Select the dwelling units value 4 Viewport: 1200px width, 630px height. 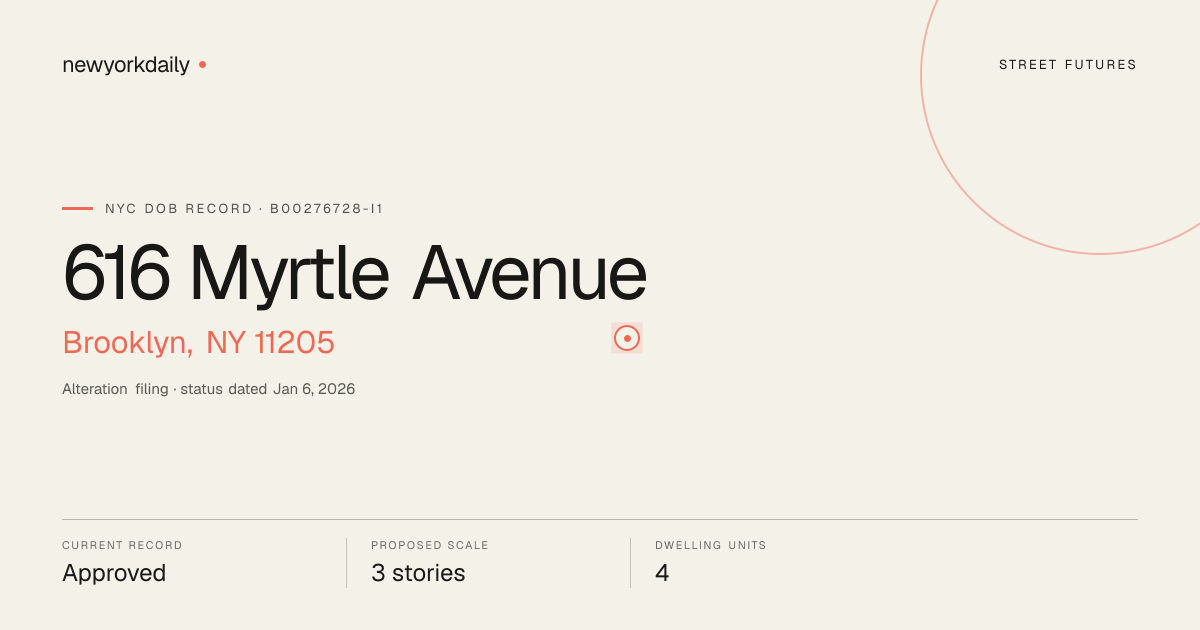662,574
